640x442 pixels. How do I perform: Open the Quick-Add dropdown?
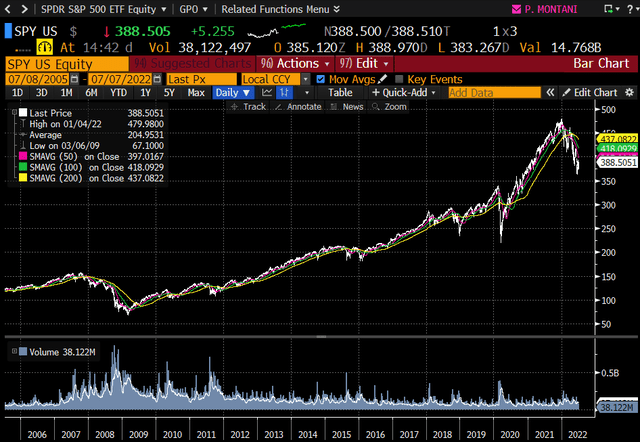coord(404,93)
